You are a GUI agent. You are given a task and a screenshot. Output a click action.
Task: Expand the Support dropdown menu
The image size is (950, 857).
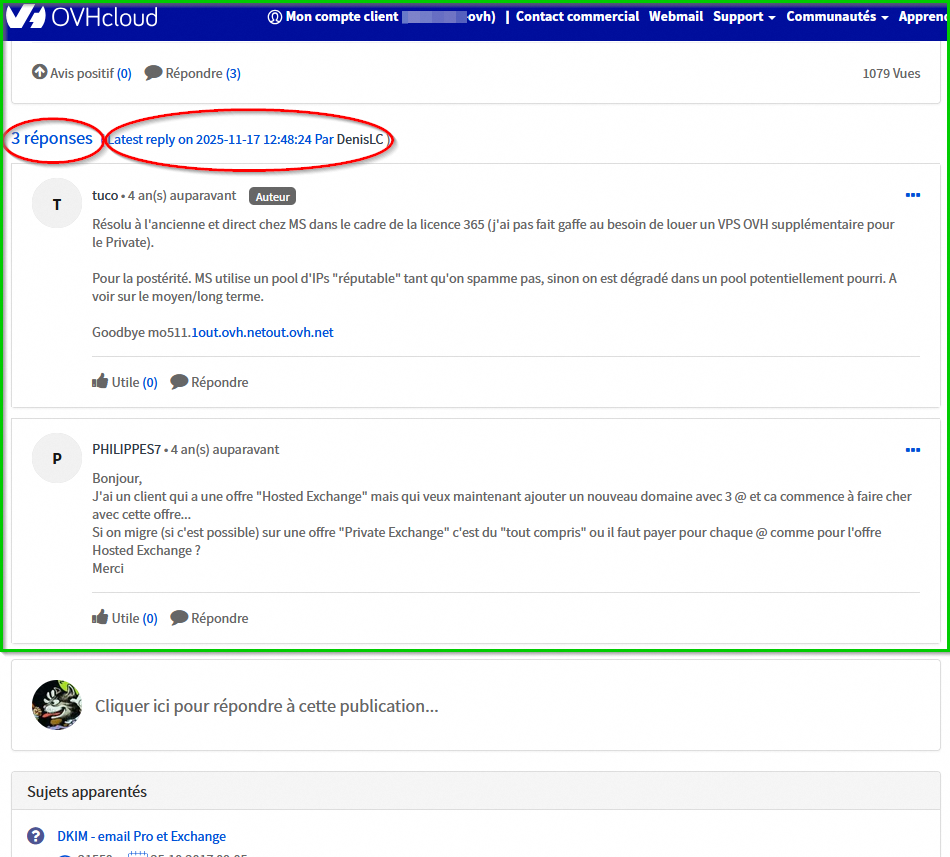click(744, 17)
